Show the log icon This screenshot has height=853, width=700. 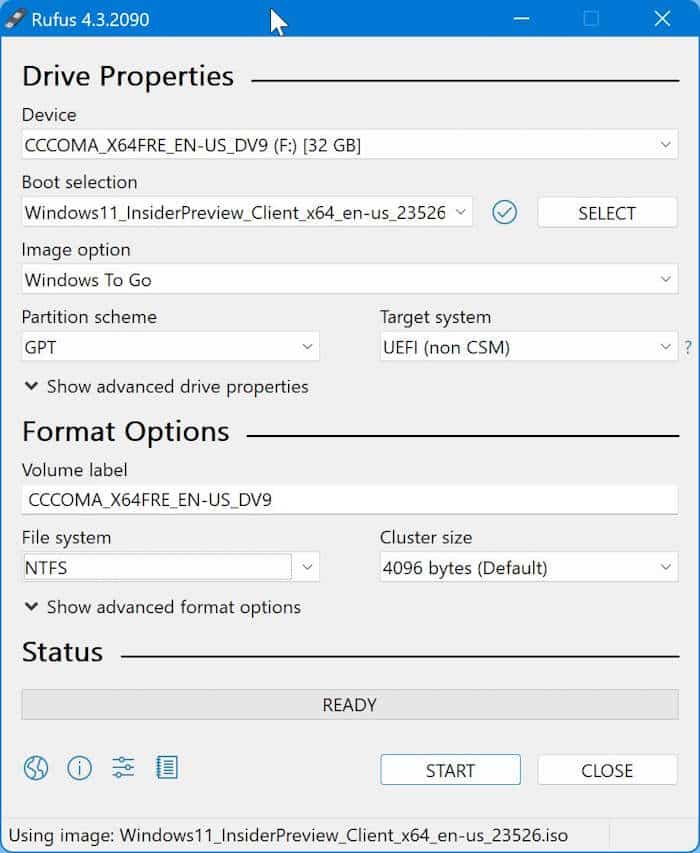[x=167, y=768]
